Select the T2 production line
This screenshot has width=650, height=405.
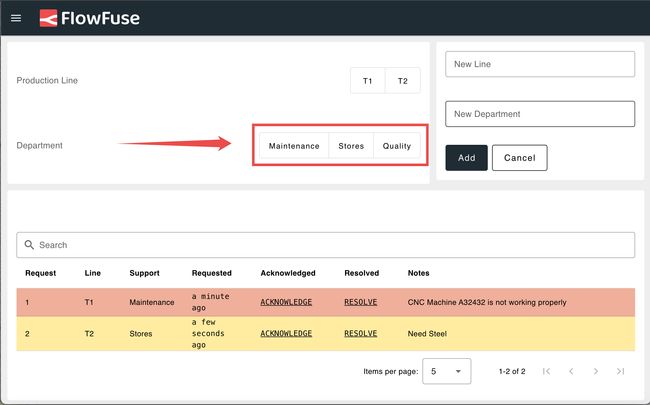tap(402, 81)
